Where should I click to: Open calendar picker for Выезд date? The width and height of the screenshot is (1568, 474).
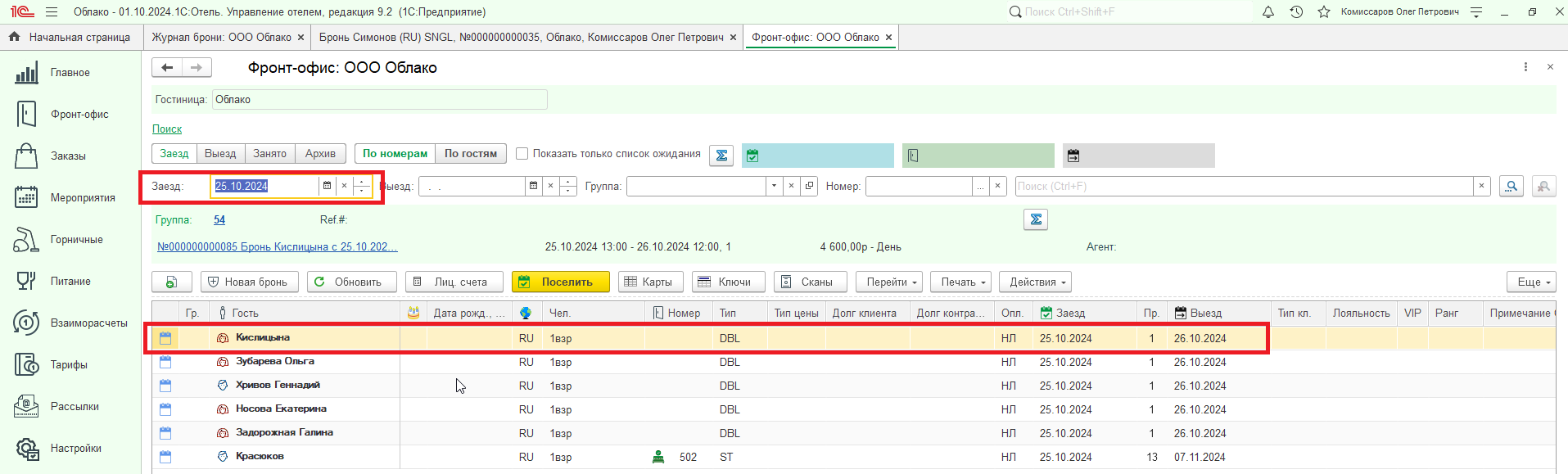[x=533, y=187]
